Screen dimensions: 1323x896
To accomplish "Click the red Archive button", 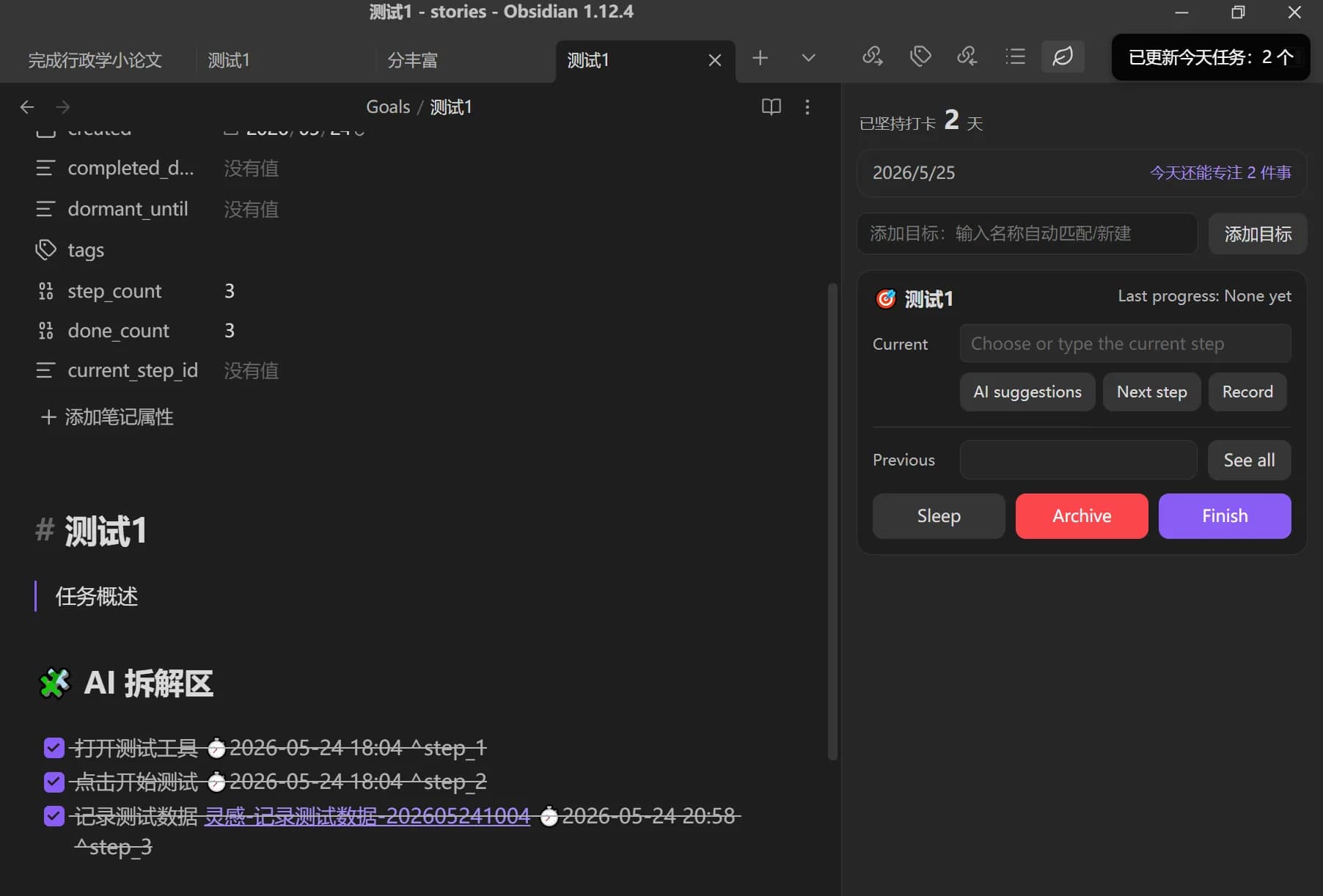I will coord(1082,516).
